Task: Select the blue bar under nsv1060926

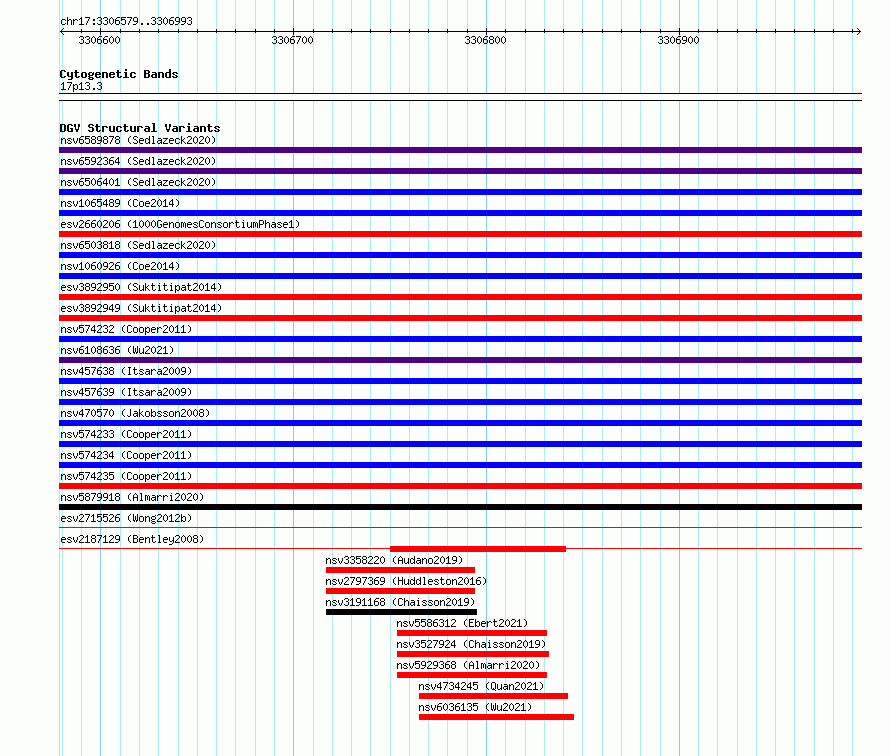Action: coord(460,276)
